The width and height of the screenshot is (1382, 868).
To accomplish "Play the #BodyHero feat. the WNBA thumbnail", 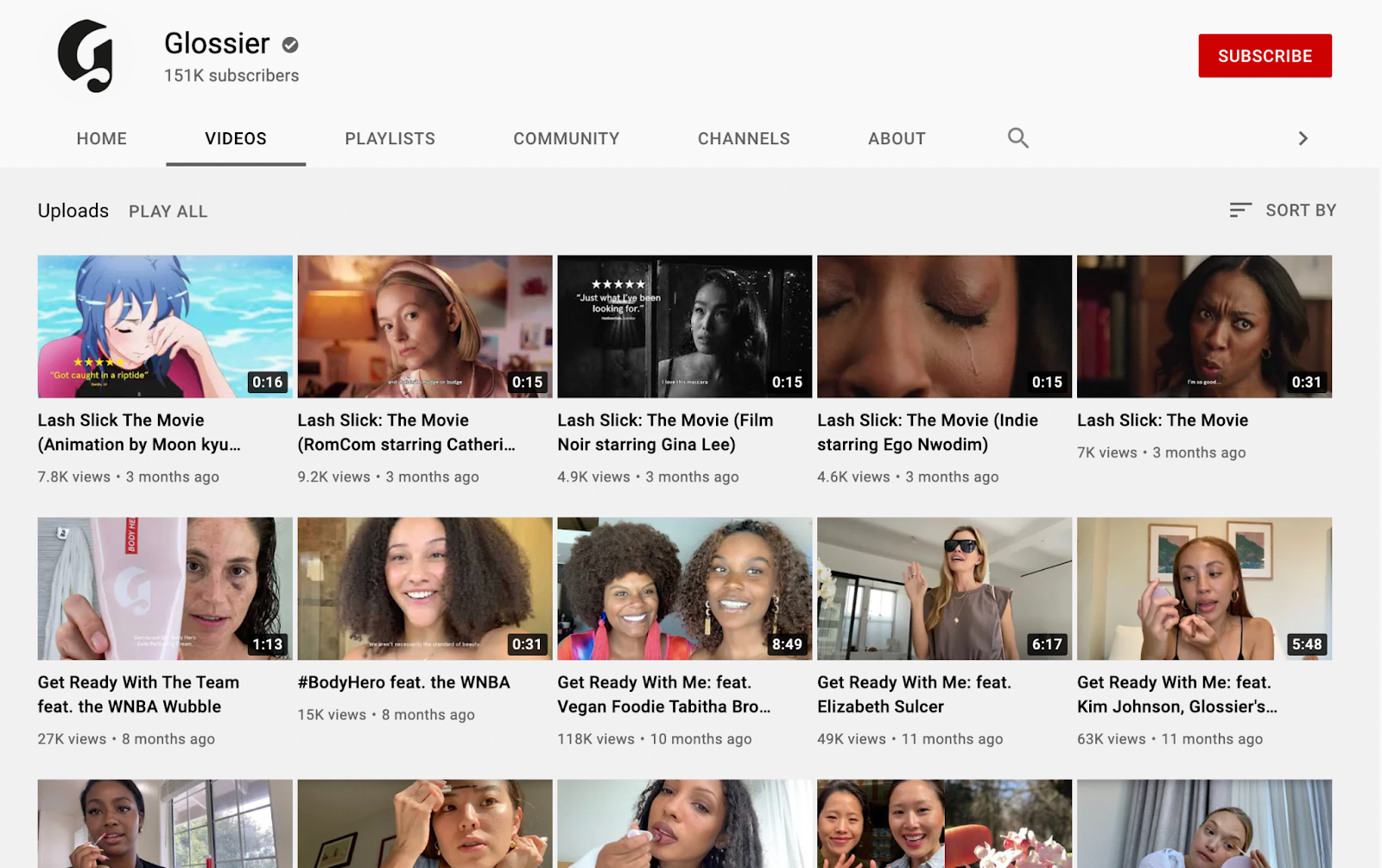I will pyautogui.click(x=424, y=588).
